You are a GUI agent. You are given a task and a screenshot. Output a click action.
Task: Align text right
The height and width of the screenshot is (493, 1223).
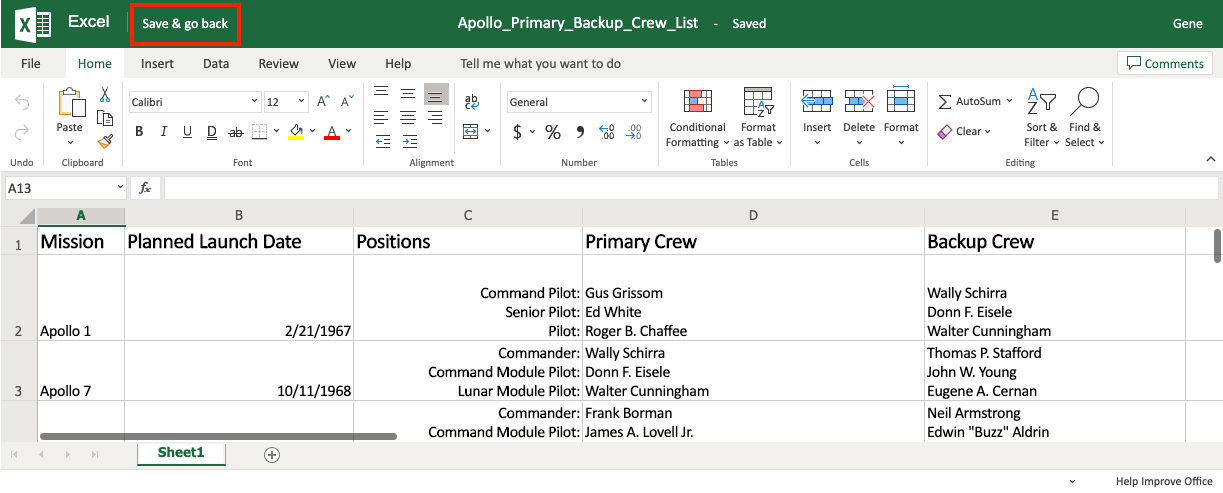[x=435, y=117]
